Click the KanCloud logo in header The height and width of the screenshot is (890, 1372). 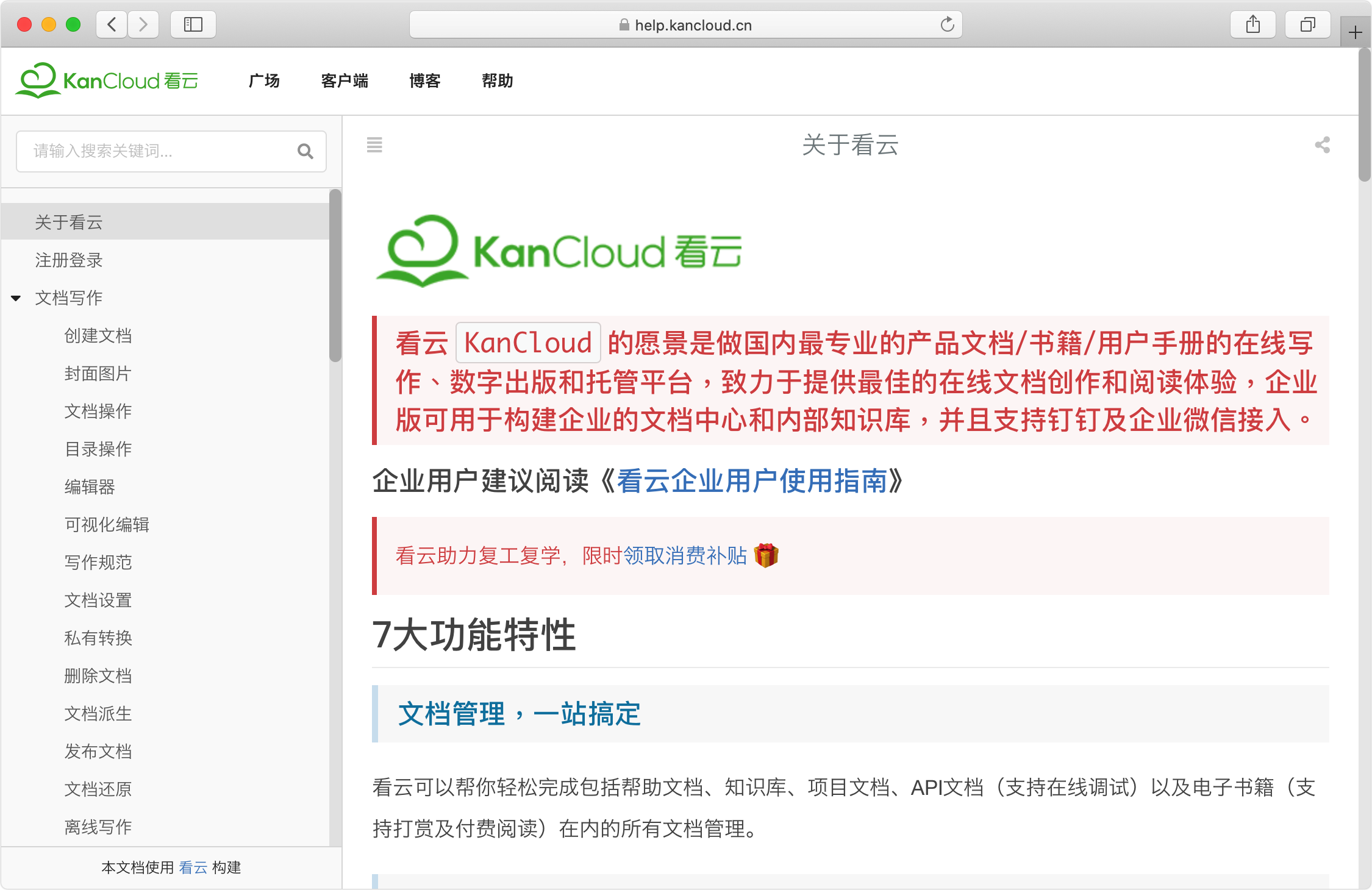[x=107, y=80]
